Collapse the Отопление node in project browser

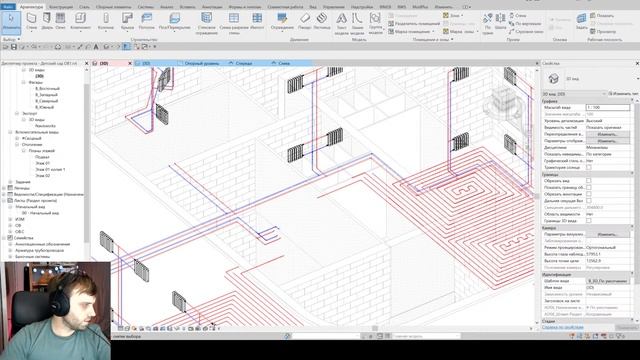17,144
